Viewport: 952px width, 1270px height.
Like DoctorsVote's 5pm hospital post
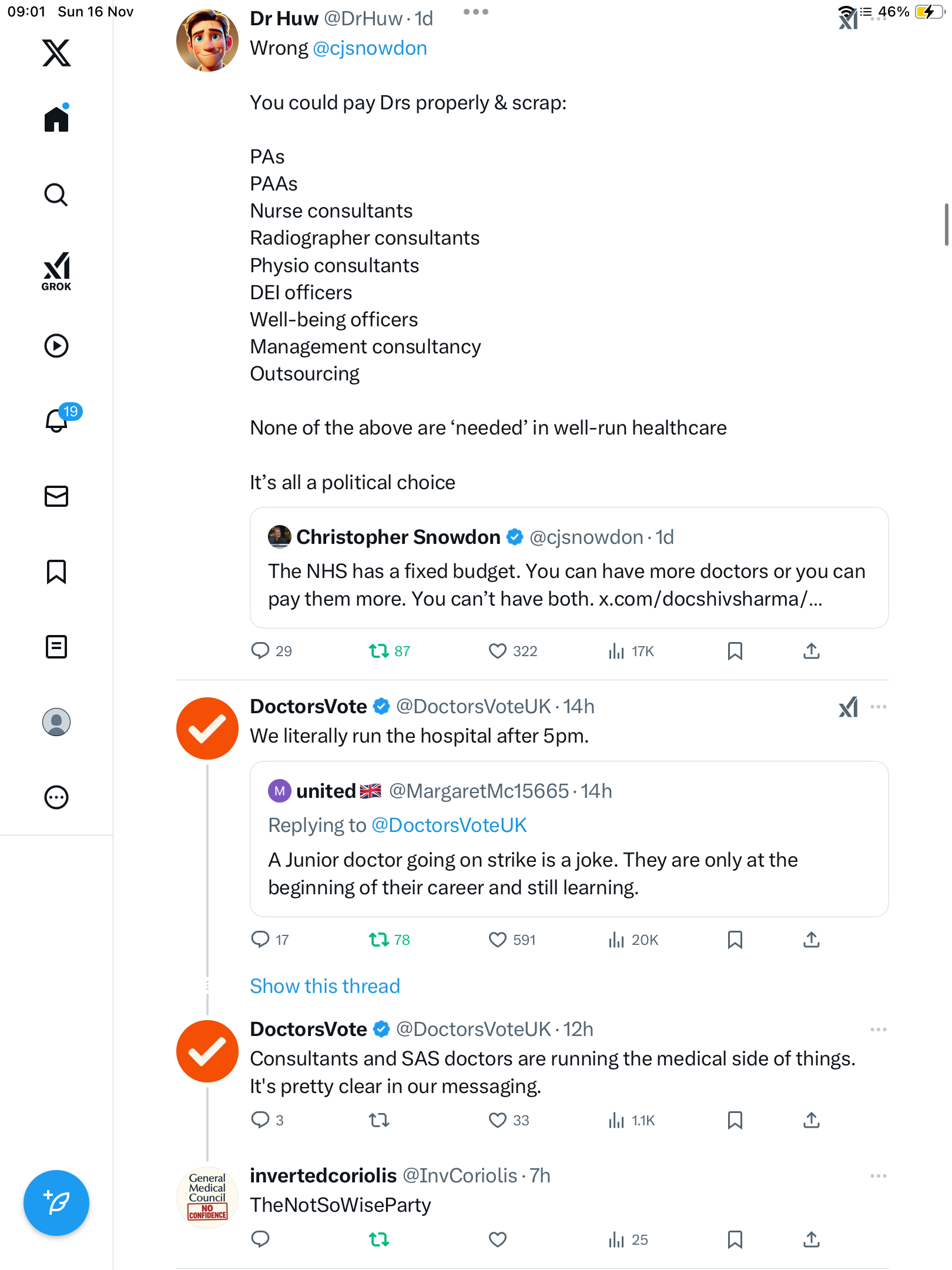497,940
